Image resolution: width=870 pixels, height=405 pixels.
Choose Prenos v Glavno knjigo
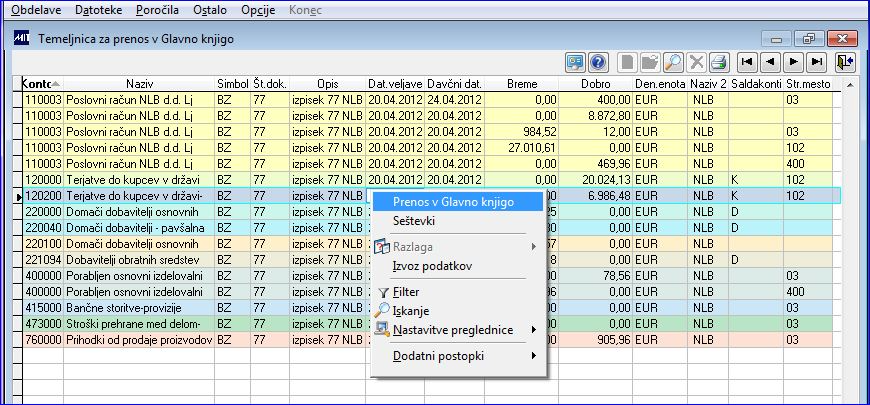tap(458, 202)
